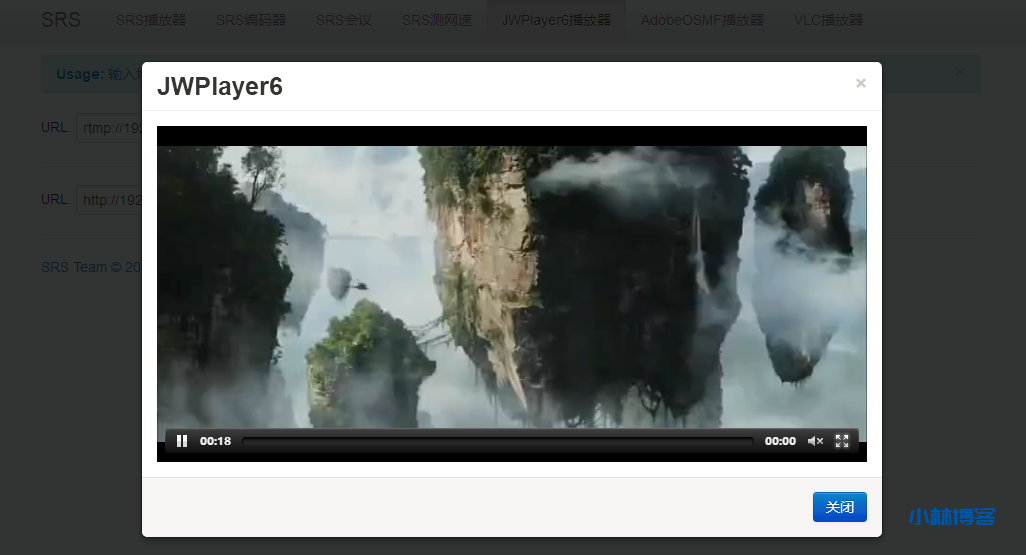Click the JWPlayer6播放器 tab
This screenshot has height=555, width=1026.
point(556,20)
